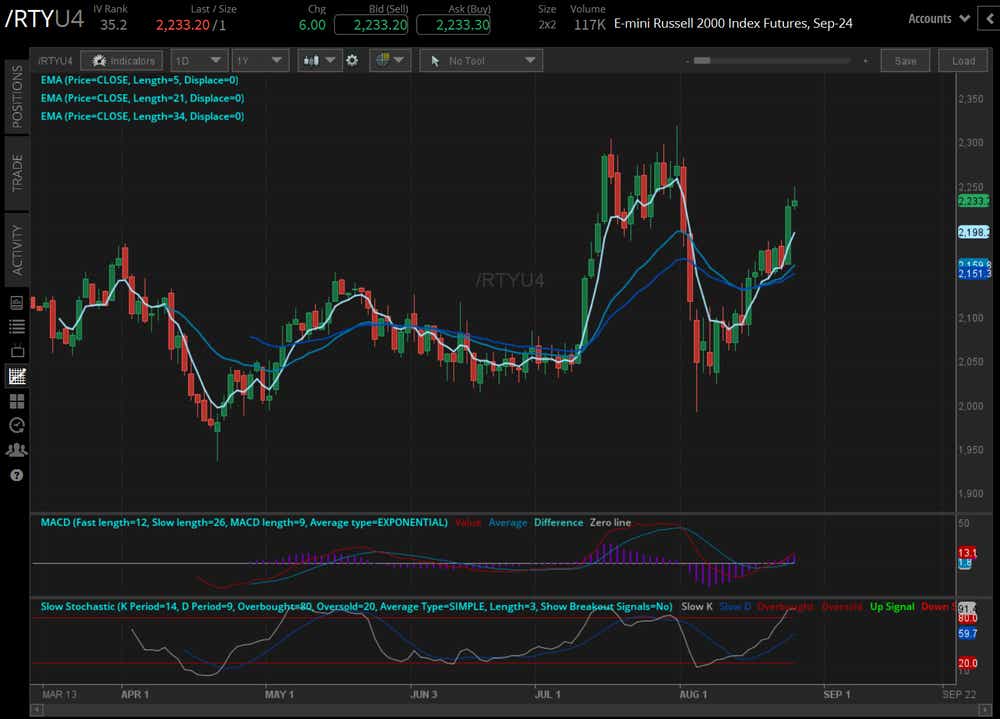Viewport: 1000px width, 719px height.
Task: Open chart settings gear icon
Action: pyautogui.click(x=352, y=61)
